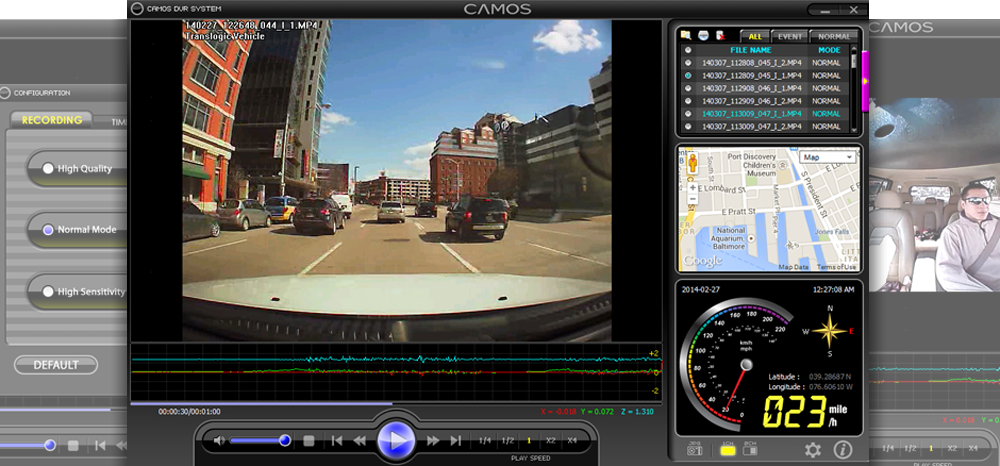Jump to the previous file
The width and height of the screenshot is (1000, 466).
coord(337,441)
